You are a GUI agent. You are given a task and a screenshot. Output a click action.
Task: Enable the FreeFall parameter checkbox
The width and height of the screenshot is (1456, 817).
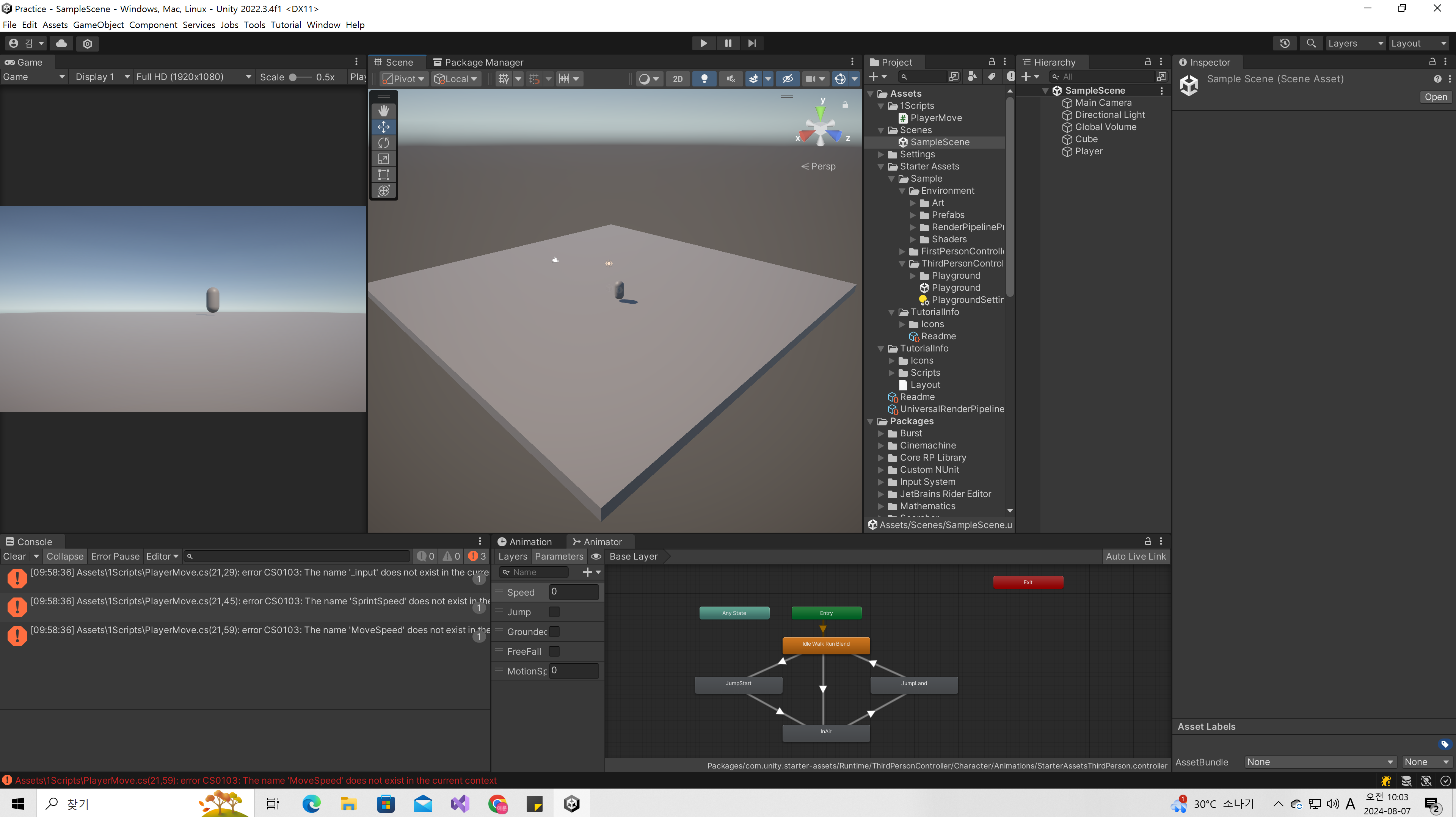[554, 651]
